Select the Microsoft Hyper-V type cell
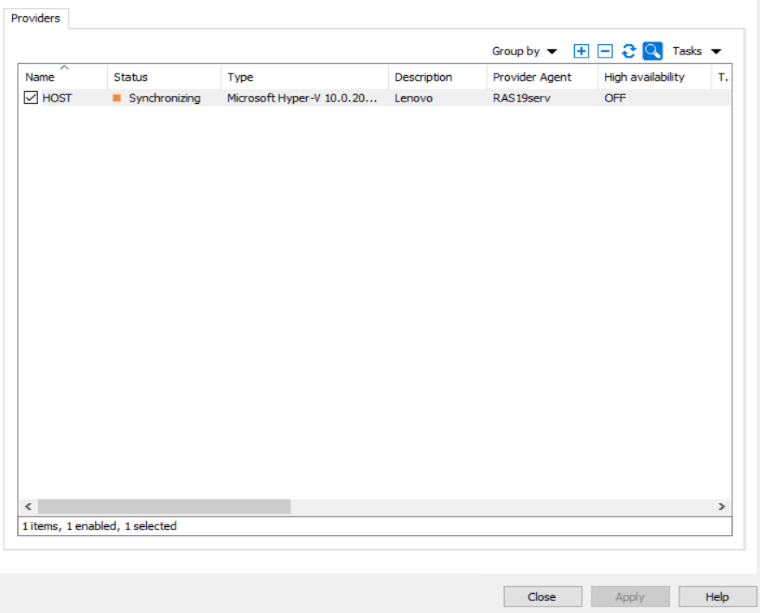760x613 pixels. click(x=302, y=98)
